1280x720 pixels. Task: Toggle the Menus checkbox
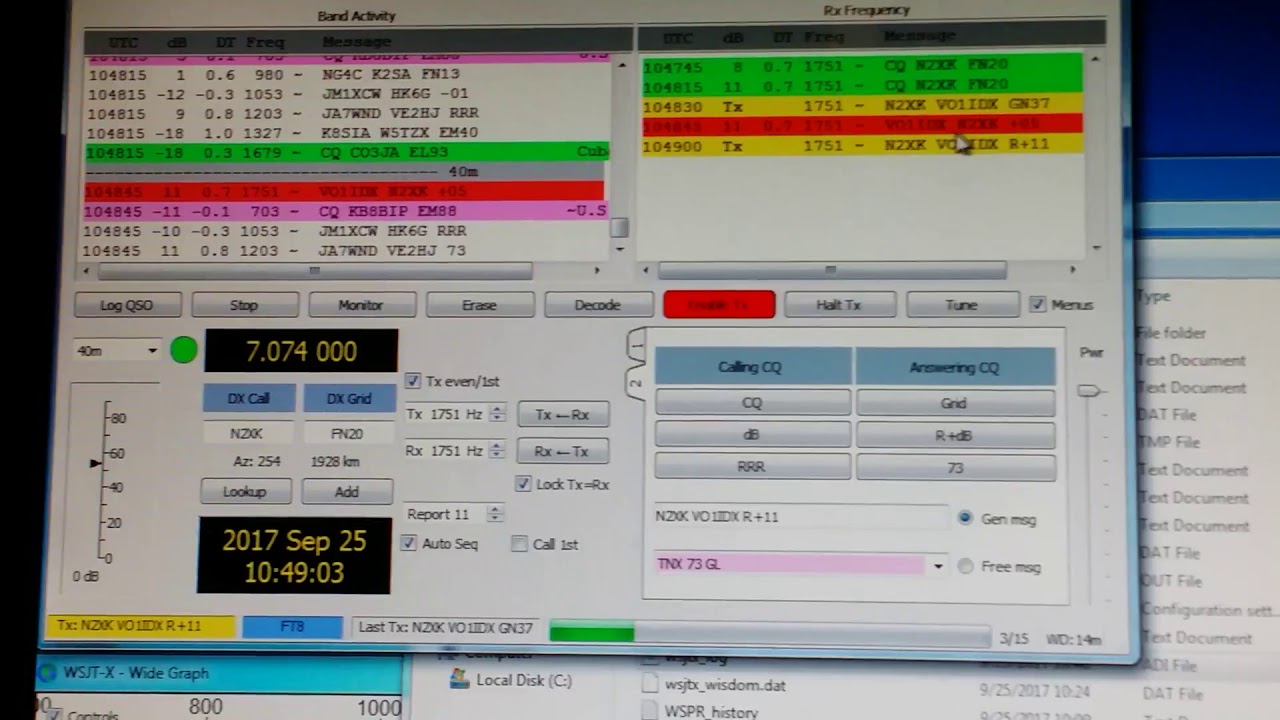(x=1038, y=305)
